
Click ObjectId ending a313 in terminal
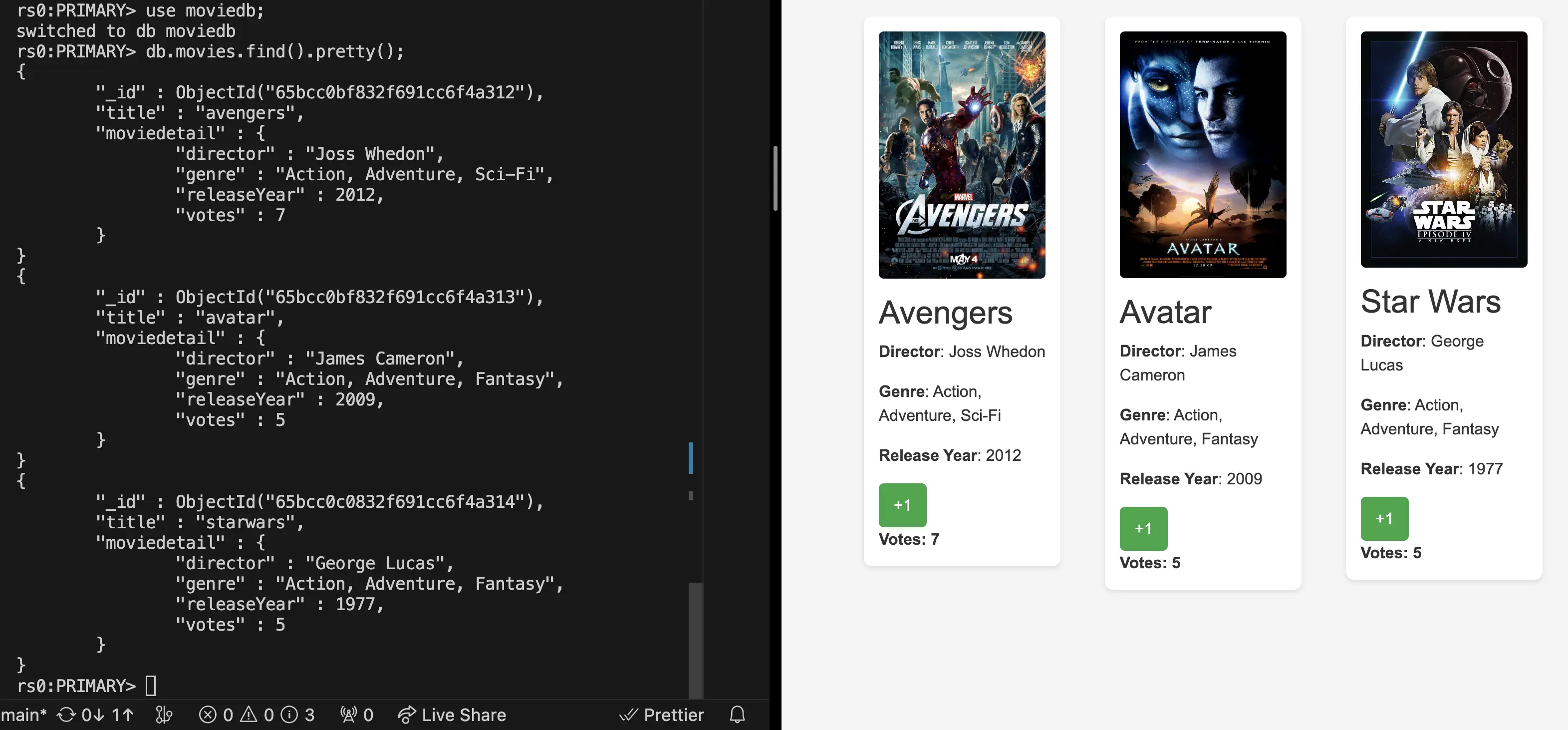coord(355,297)
